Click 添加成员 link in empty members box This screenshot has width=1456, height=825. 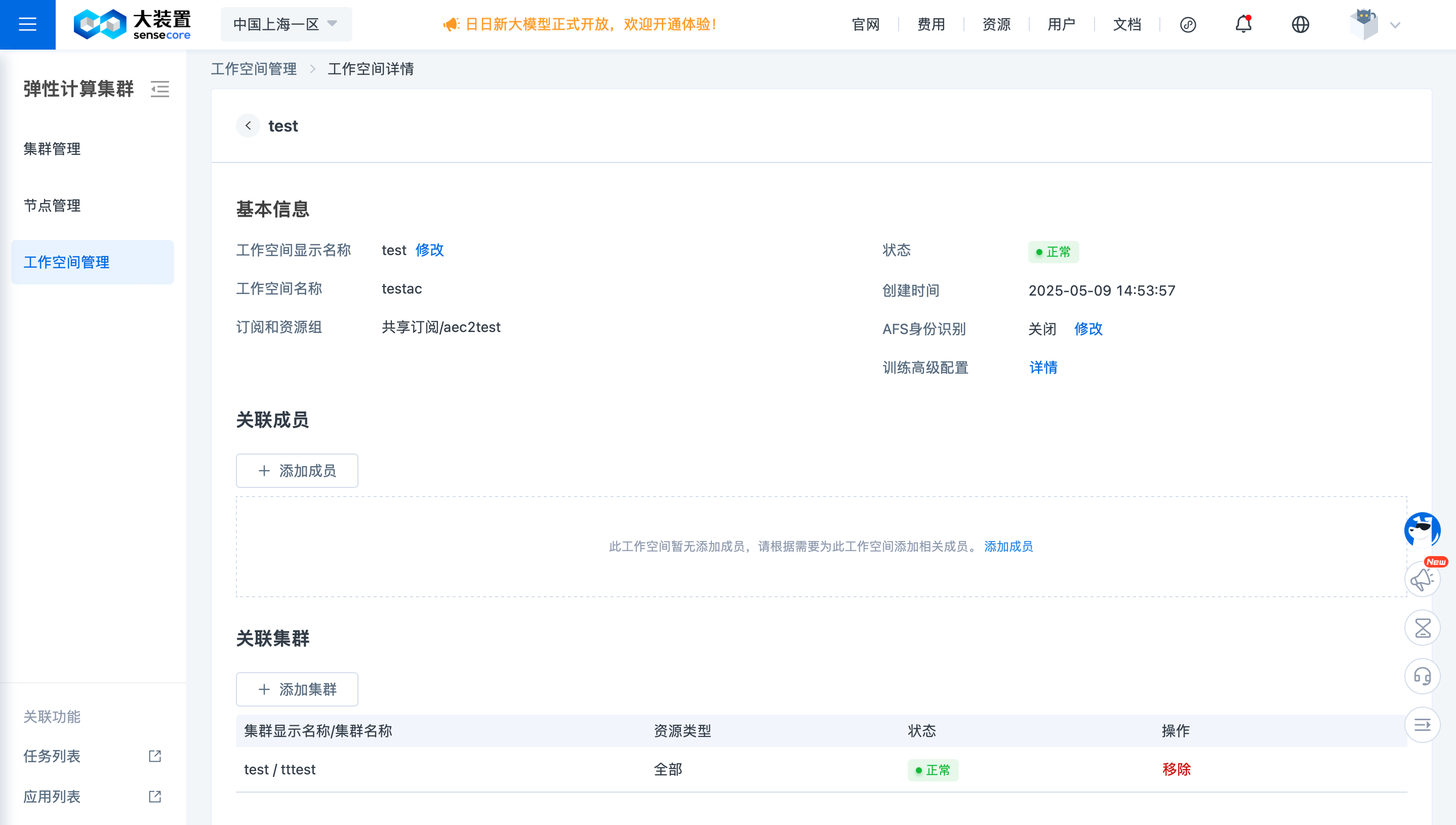click(1008, 546)
